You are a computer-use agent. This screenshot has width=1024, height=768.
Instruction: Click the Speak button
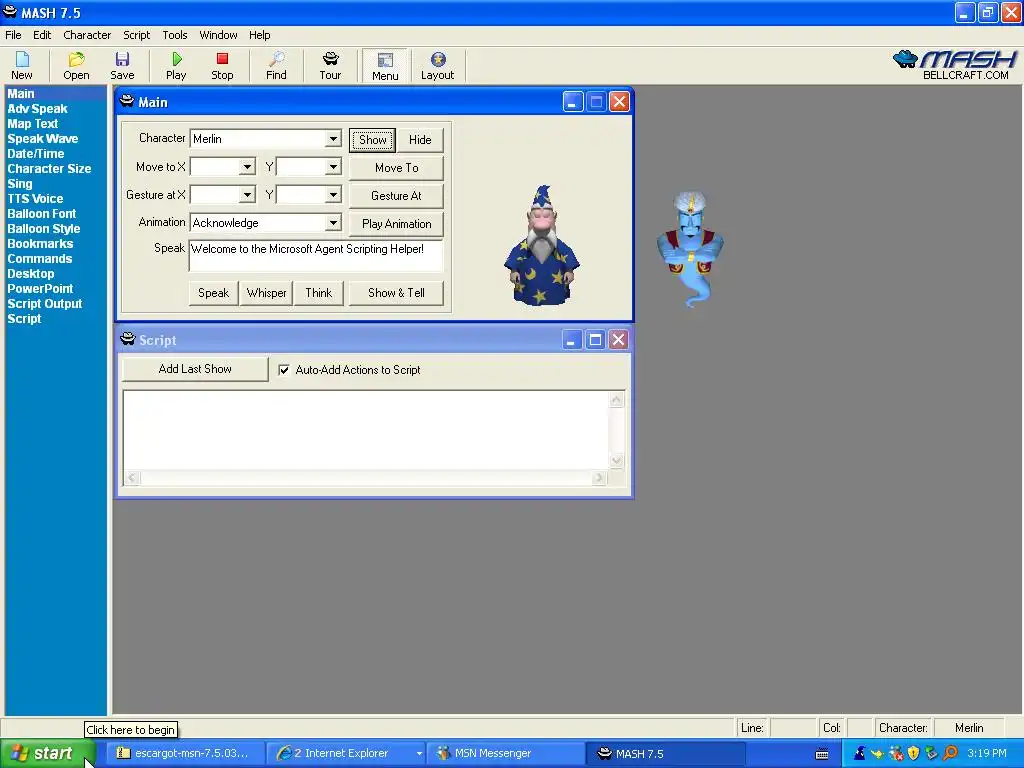[214, 293]
